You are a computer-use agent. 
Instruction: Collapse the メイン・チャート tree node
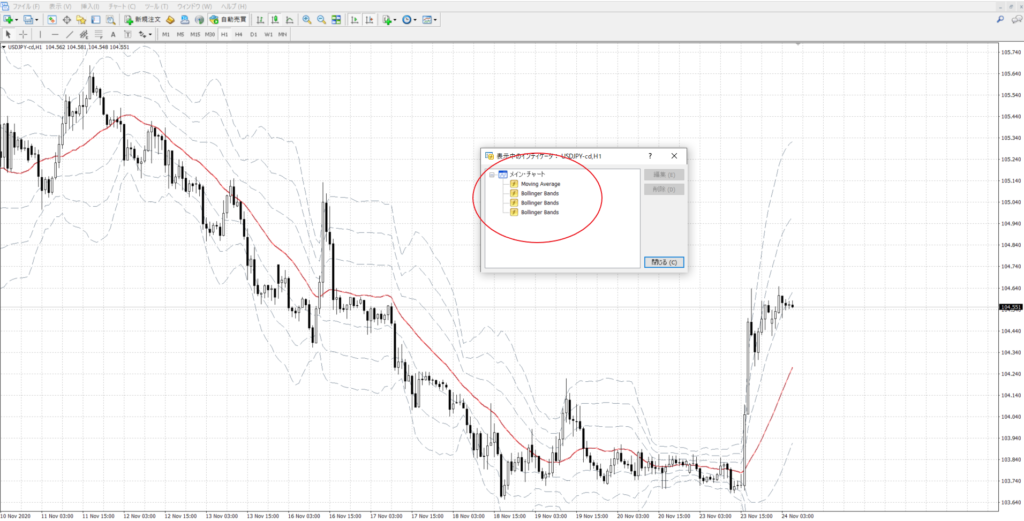[x=492, y=174]
